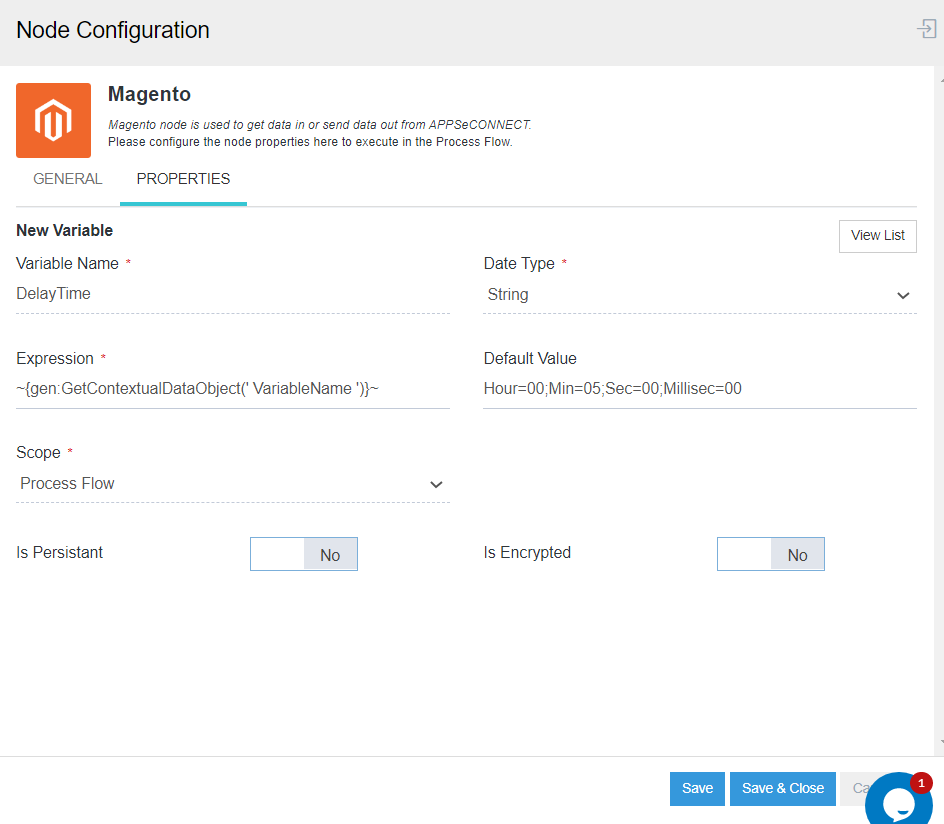This screenshot has width=944, height=824.
Task: Click the Default Value input field
Action: [699, 389]
